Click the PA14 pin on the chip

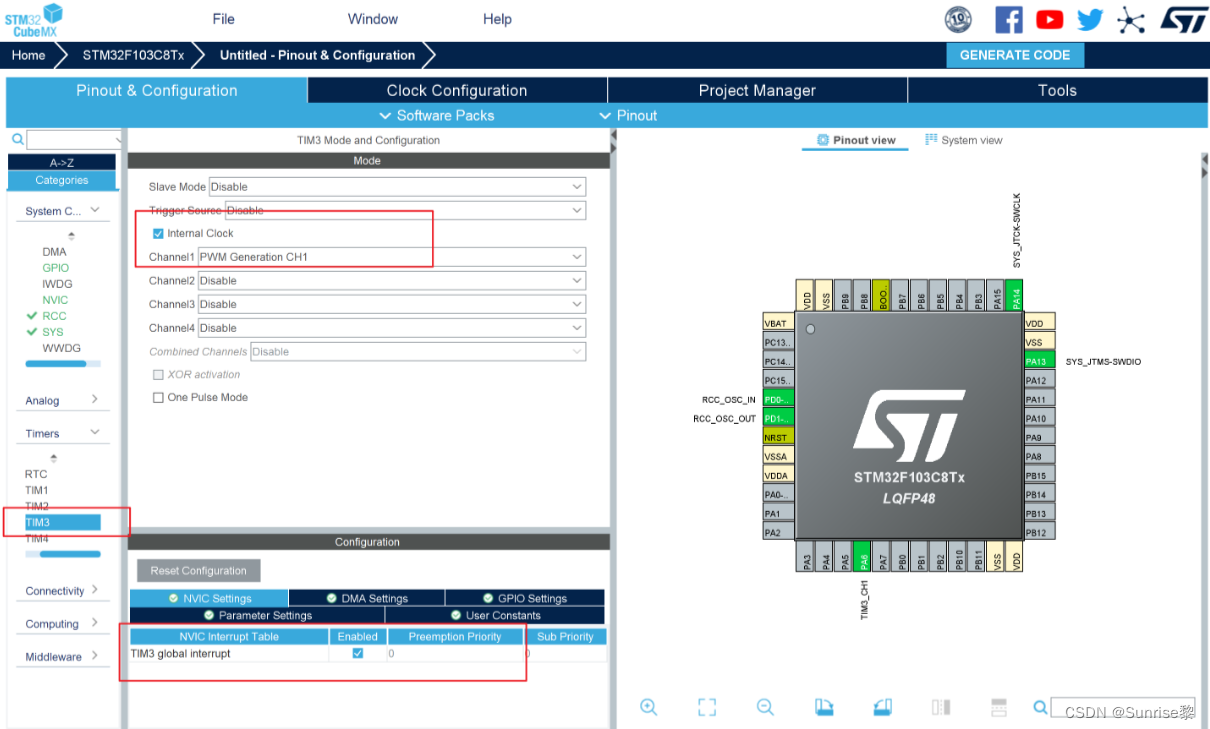[x=1016, y=297]
